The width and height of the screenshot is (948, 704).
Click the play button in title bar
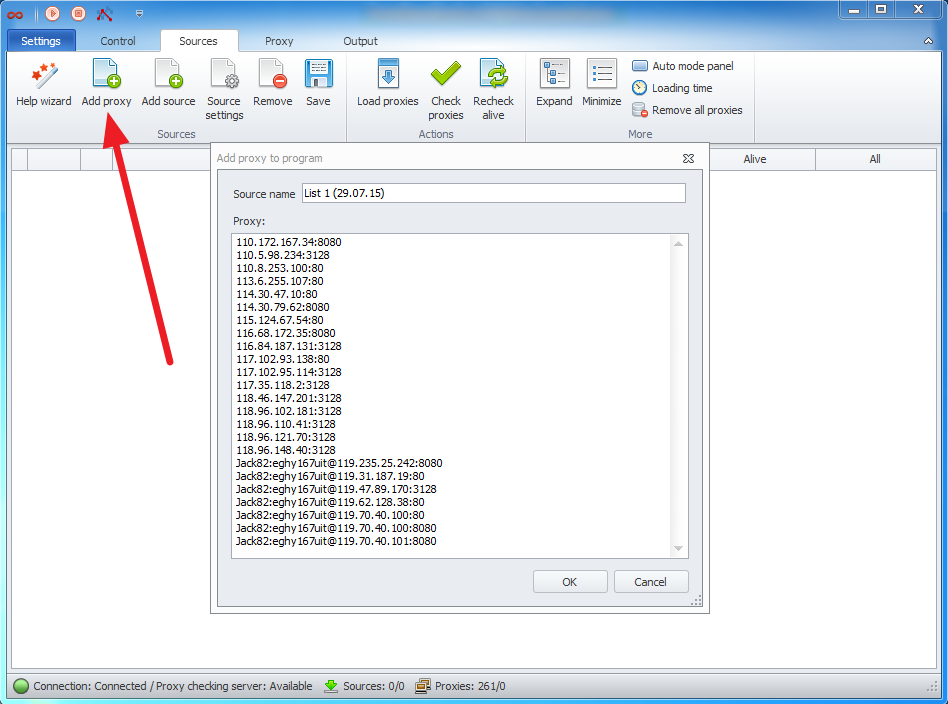(x=53, y=13)
